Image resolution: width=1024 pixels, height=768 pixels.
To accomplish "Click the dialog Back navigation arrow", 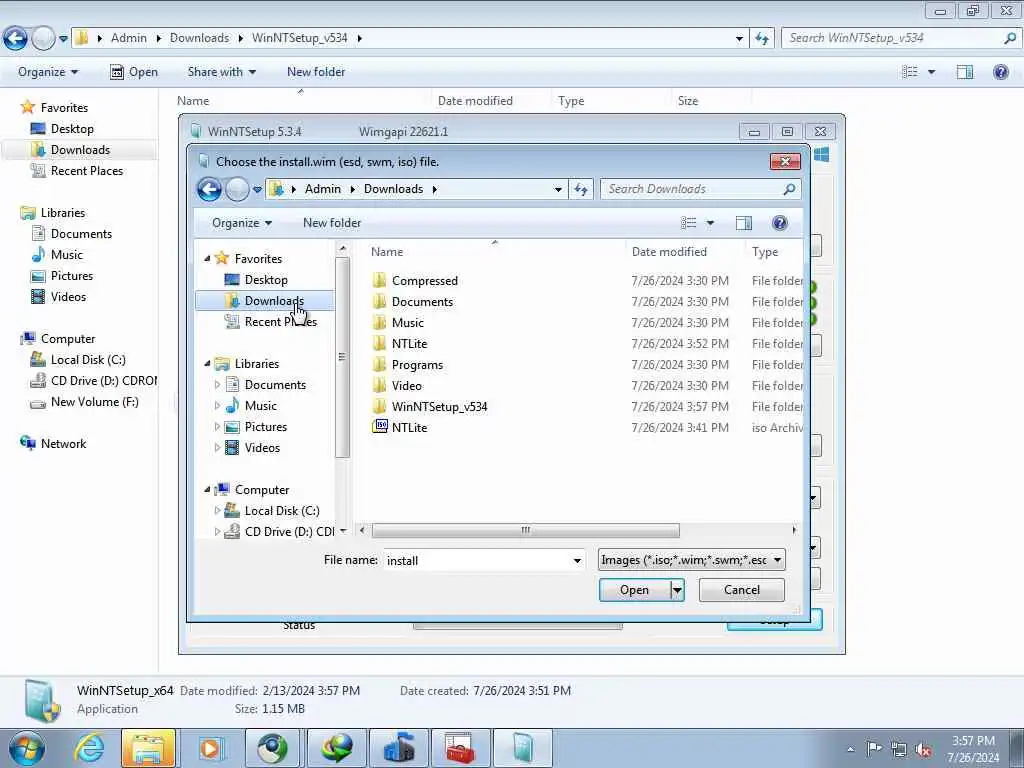I will (210, 189).
